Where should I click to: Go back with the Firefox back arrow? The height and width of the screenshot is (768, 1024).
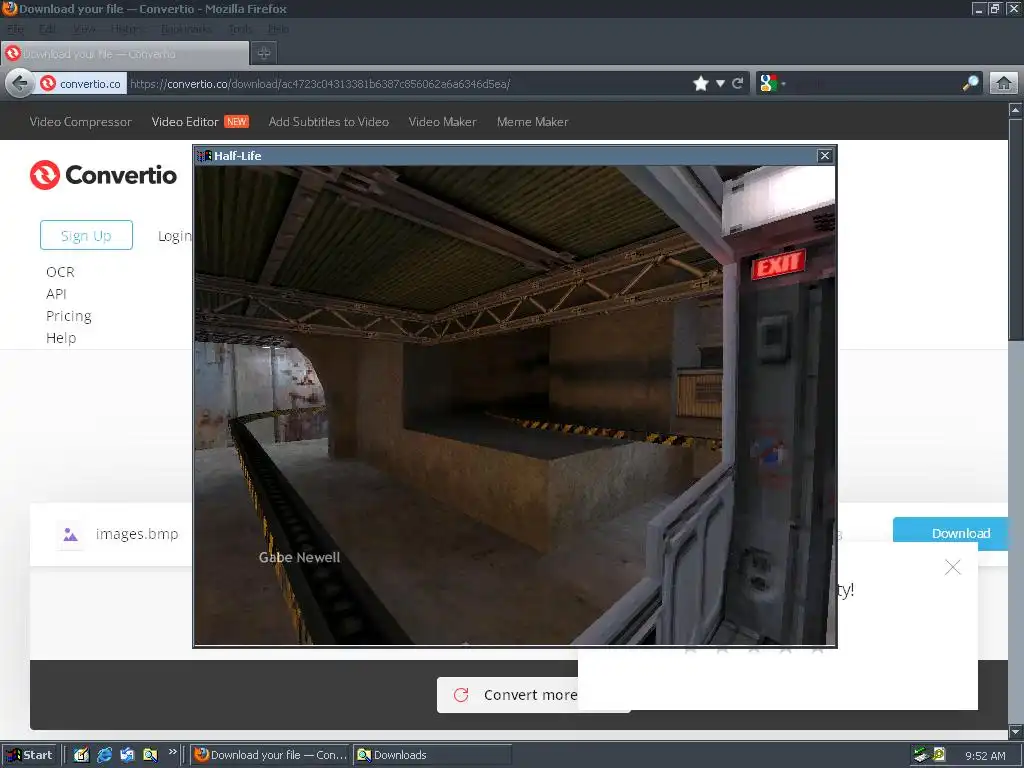(x=20, y=84)
